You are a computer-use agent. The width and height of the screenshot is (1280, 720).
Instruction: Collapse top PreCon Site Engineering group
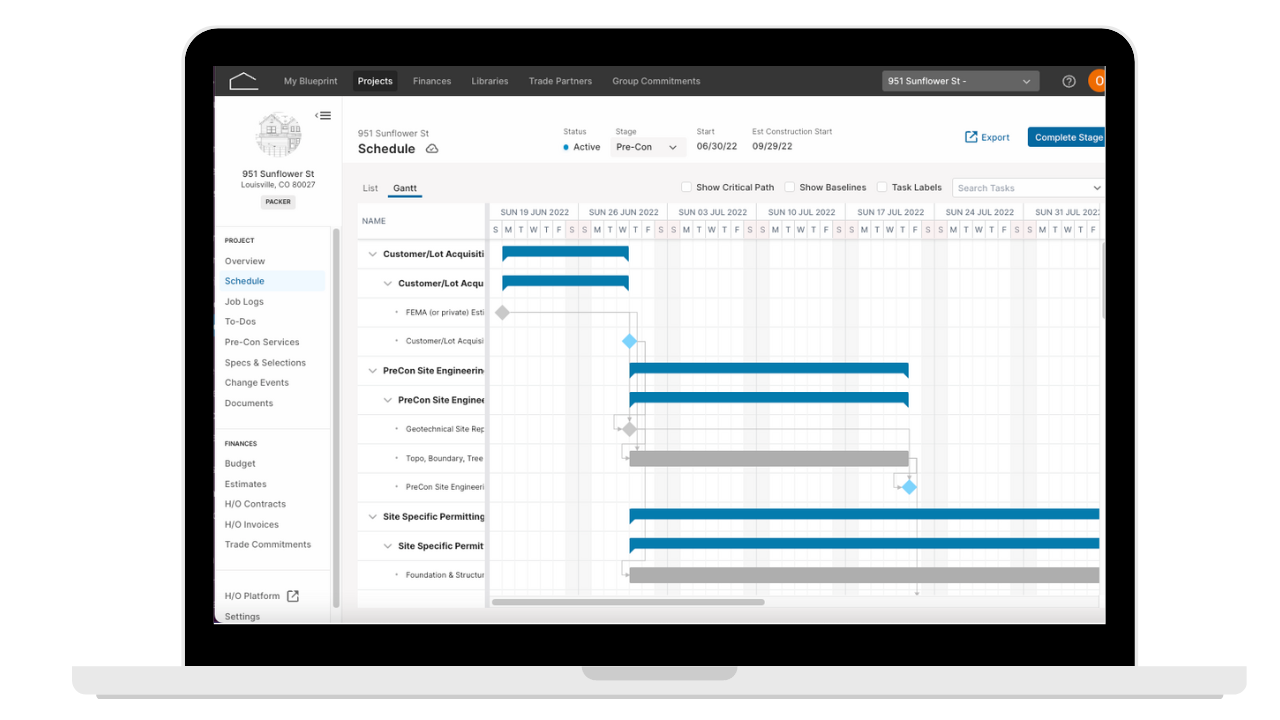[373, 371]
